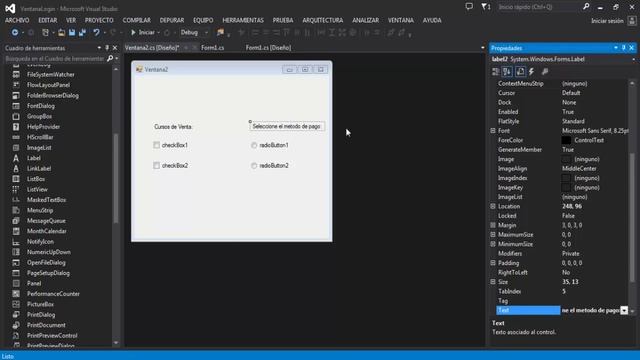640x360 pixels.
Task: Expand the Font property node
Action: pos(493,131)
